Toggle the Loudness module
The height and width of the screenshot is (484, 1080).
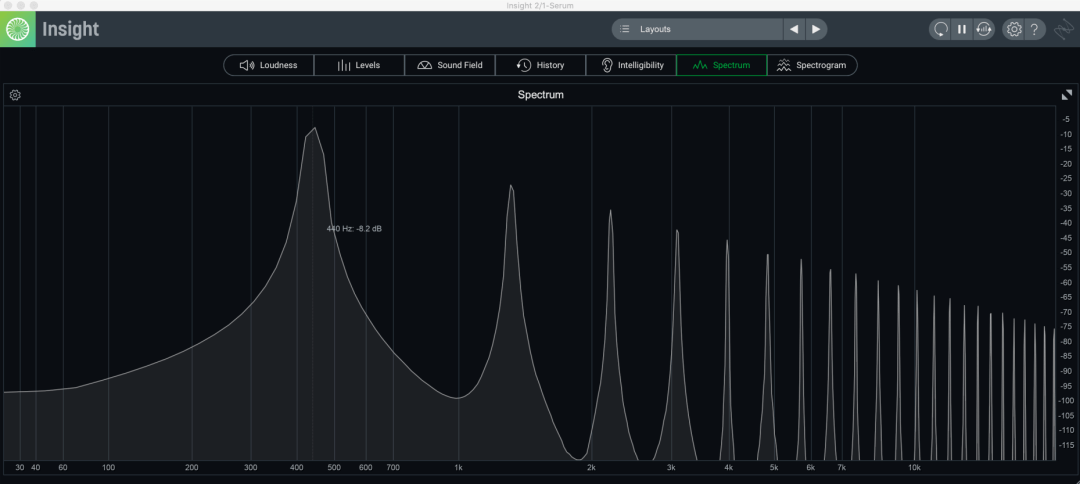coord(268,65)
